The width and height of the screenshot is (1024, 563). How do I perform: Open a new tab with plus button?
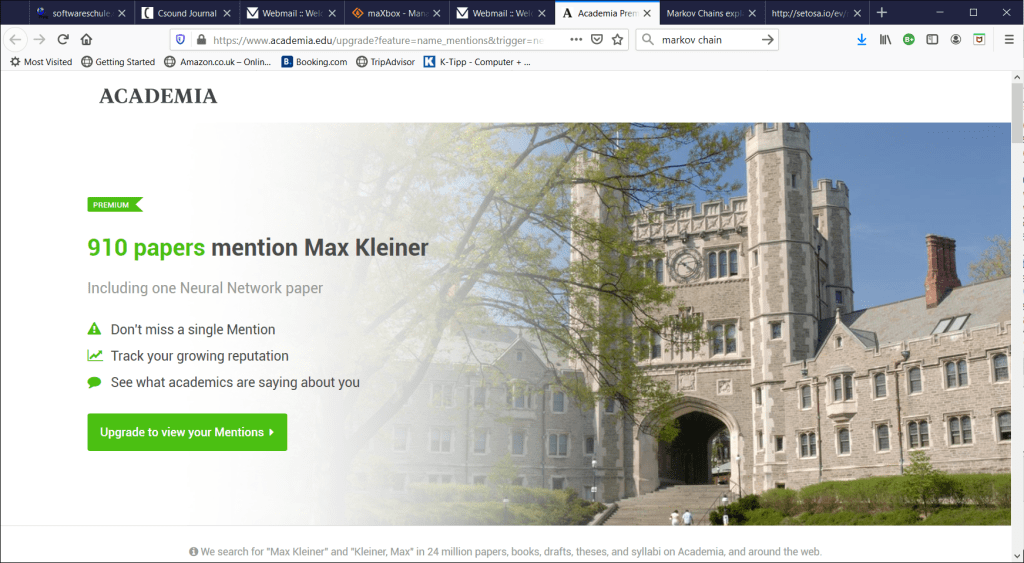point(882,13)
